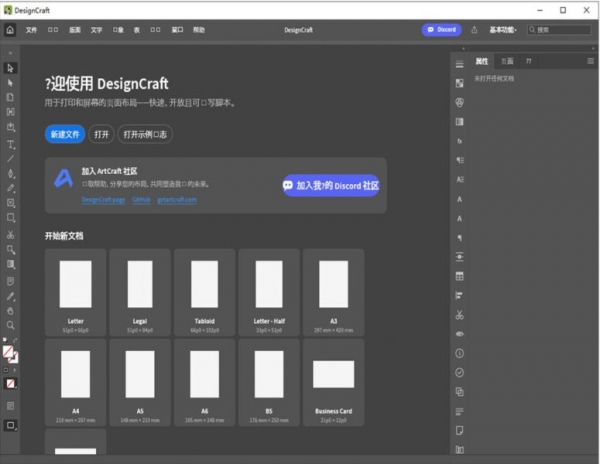
Task: Open the 文字 menu
Action: [96, 30]
